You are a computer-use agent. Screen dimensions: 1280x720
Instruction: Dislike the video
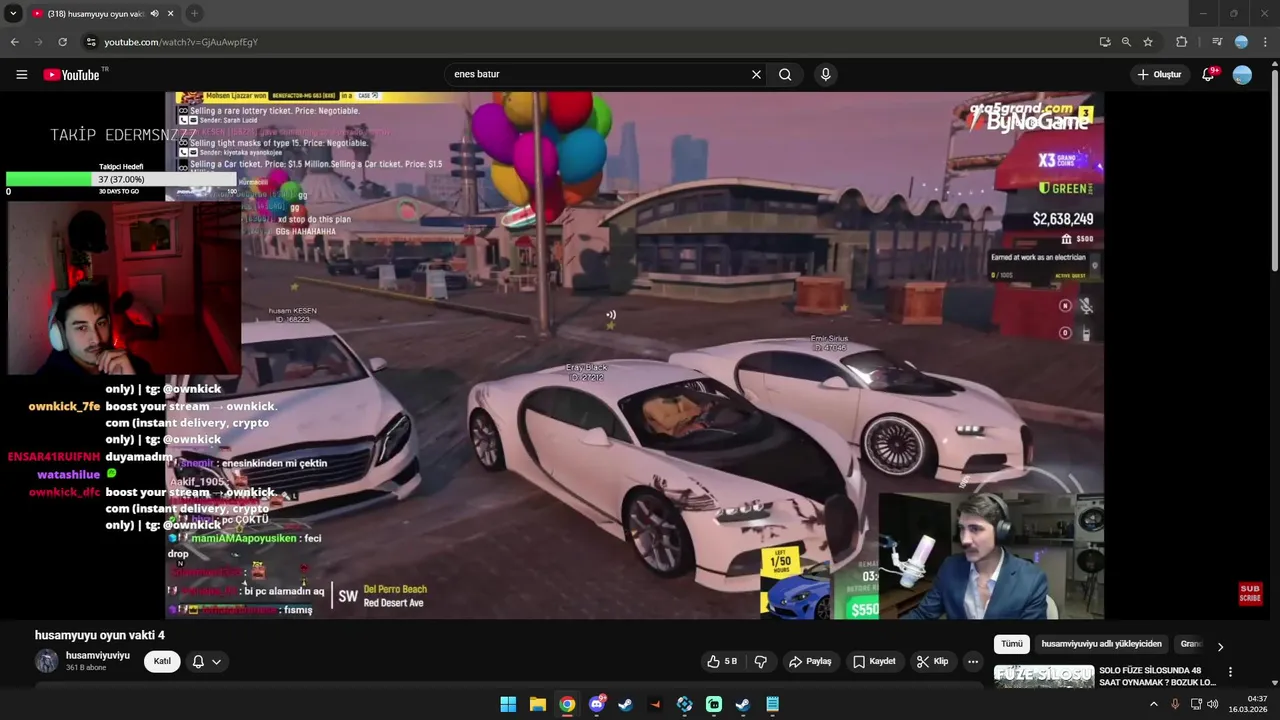point(760,661)
